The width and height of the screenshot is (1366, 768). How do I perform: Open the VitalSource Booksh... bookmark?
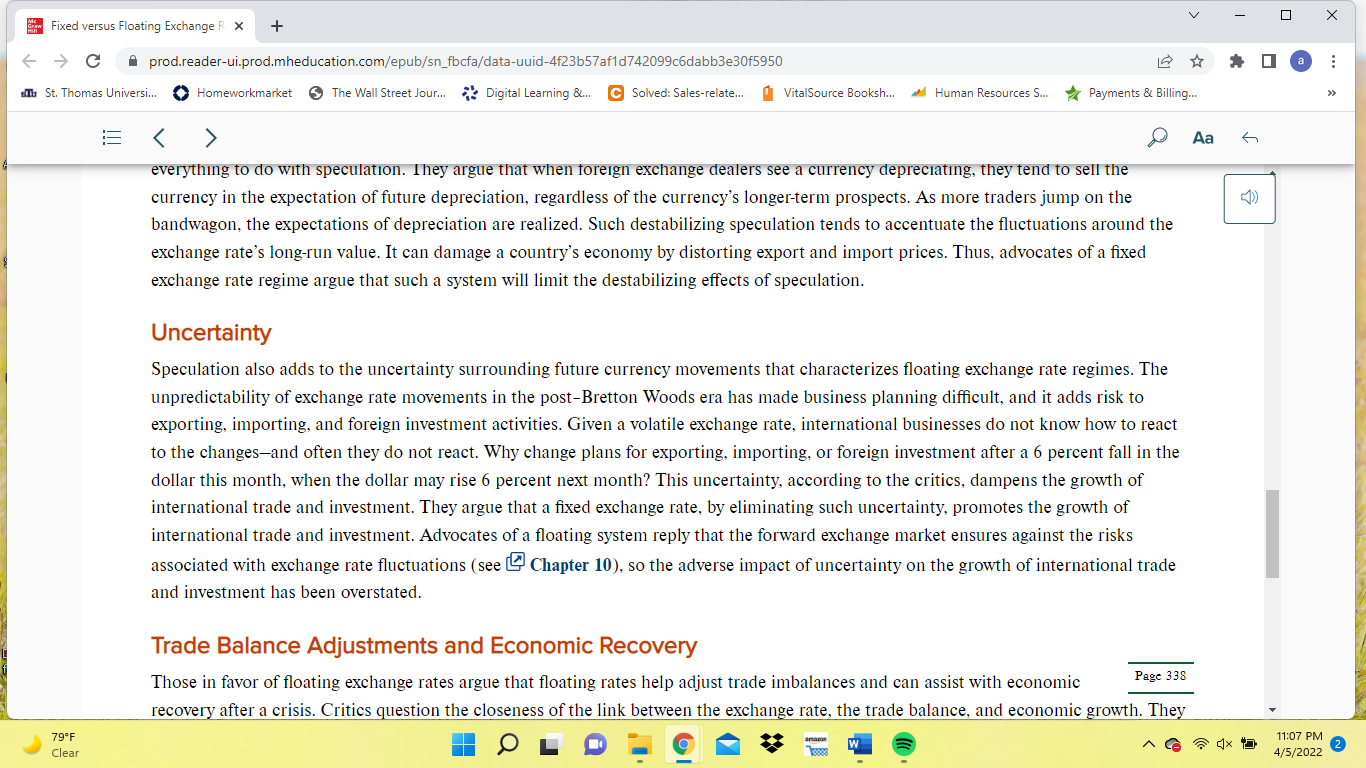(x=828, y=93)
